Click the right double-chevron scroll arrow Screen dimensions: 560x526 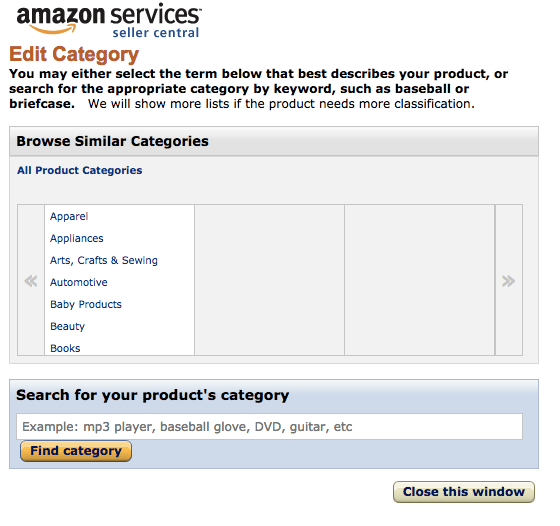coord(509,281)
